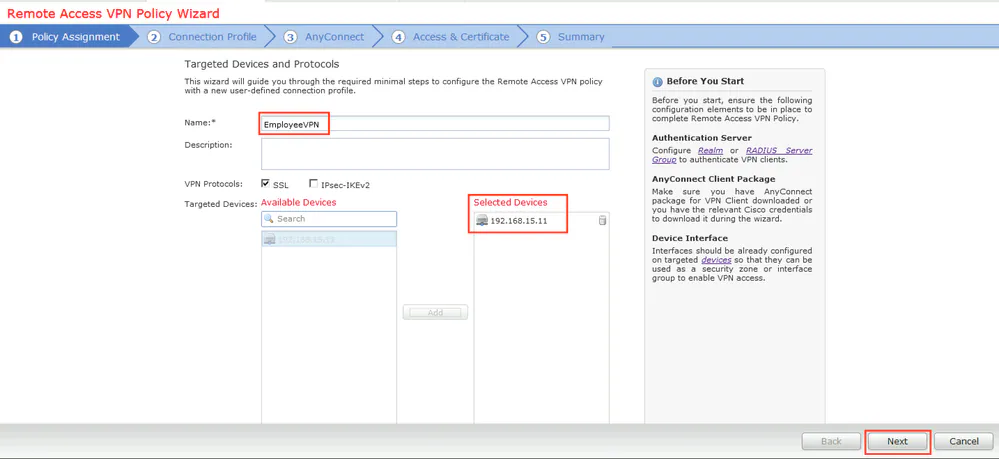
Task: Delete the 192.168.15.11 device using the trash icon
Action: tap(602, 220)
